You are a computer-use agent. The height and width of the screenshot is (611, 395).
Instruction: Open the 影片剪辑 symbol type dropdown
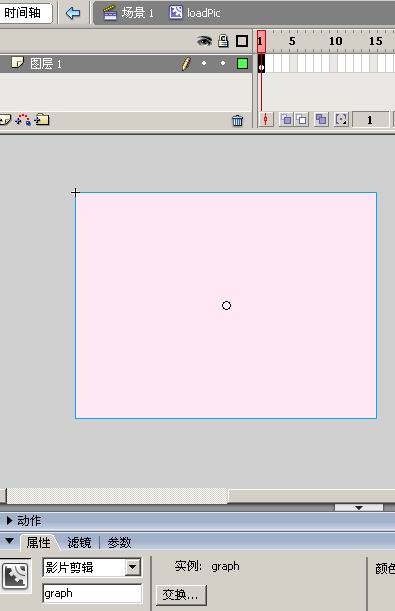(133, 567)
